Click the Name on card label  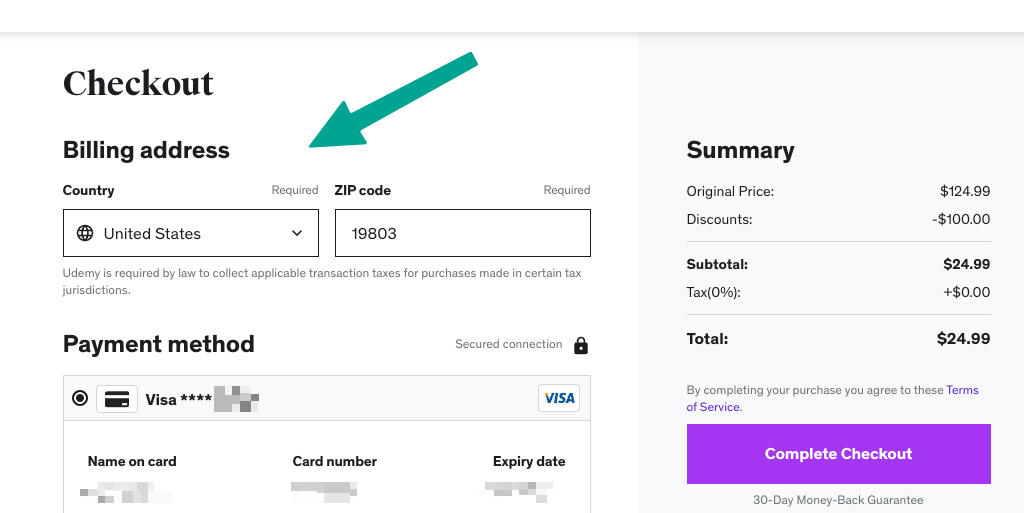tap(132, 461)
